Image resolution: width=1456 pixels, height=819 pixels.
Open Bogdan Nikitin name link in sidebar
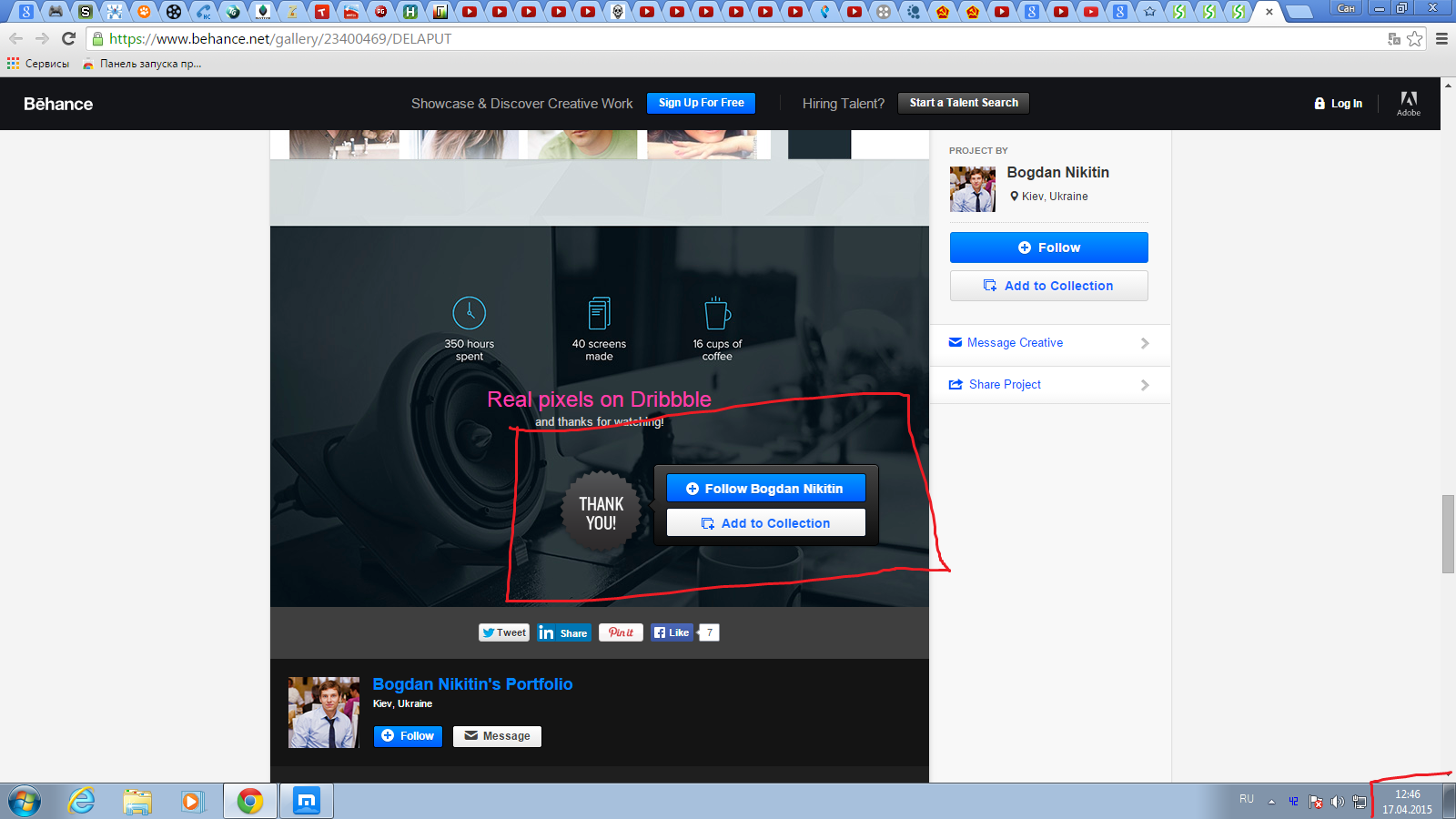point(1057,172)
